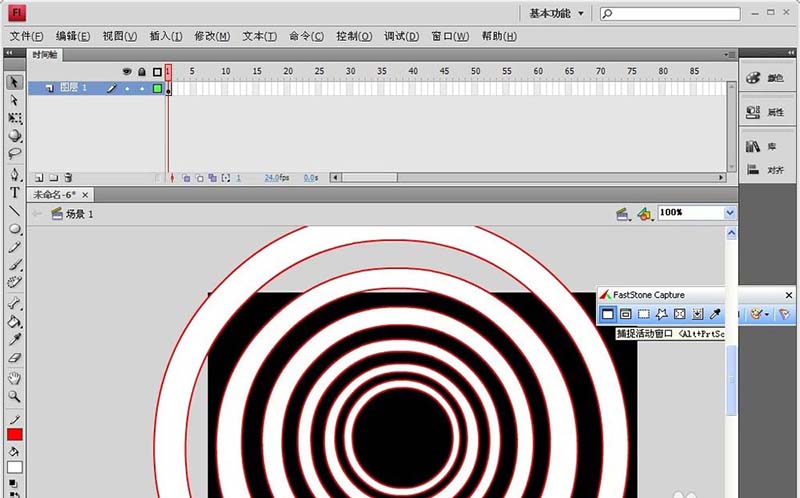800x498 pixels.
Task: Select the Free Transform tool
Action: click(14, 118)
